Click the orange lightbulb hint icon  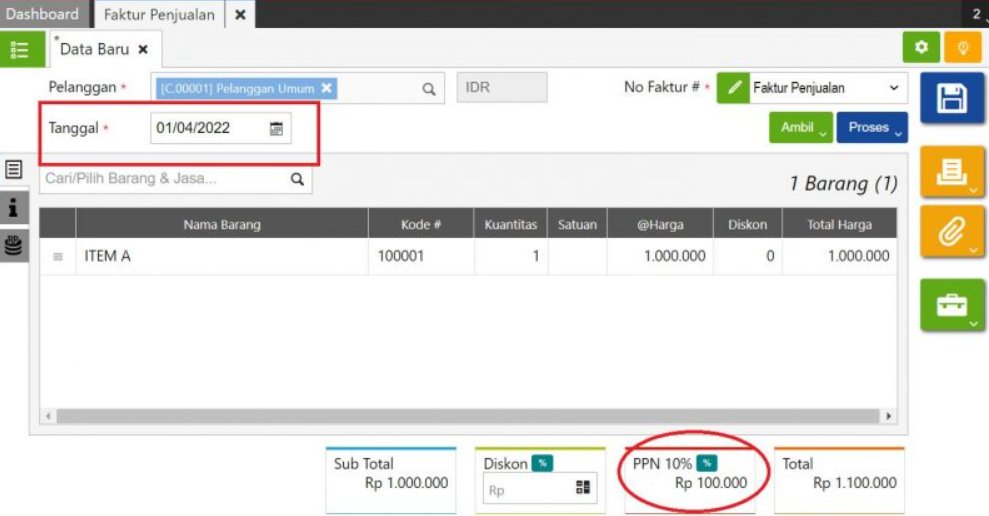coord(962,47)
